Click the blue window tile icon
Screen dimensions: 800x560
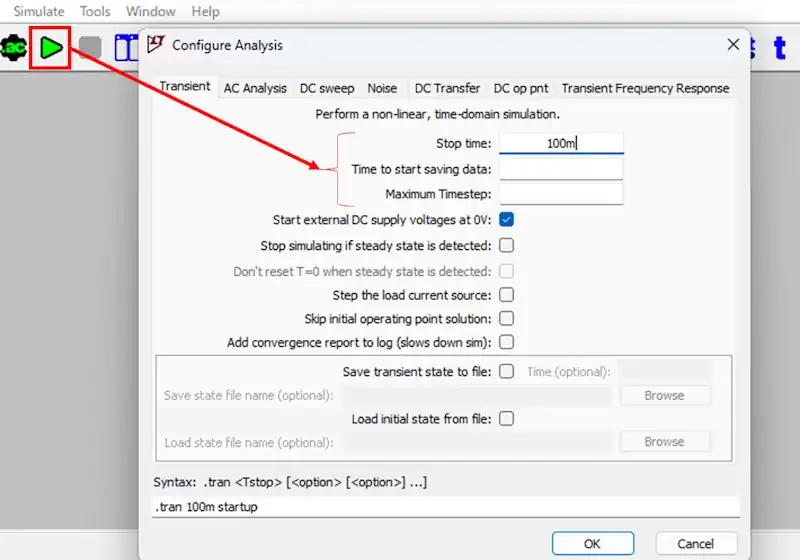(125, 47)
